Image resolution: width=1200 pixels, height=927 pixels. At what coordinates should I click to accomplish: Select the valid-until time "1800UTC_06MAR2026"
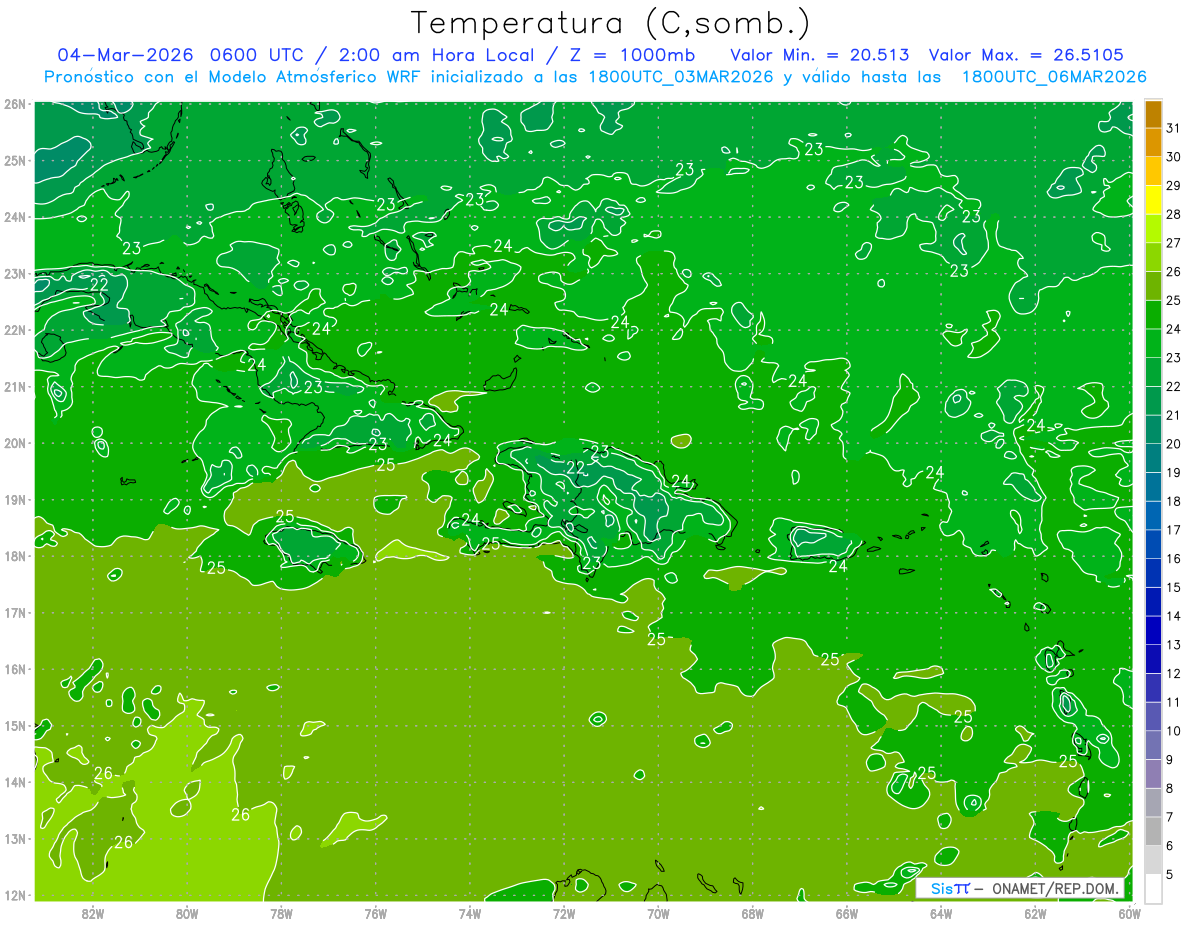(x=1053, y=77)
